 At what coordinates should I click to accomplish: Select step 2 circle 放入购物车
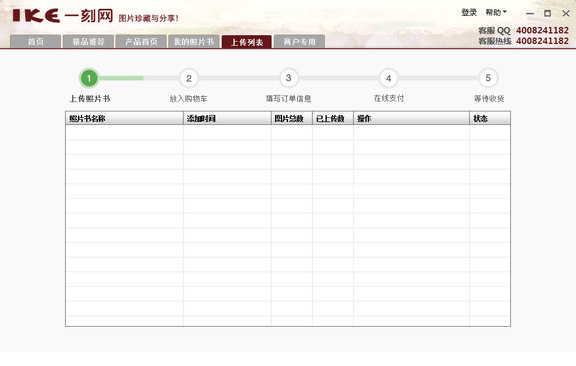click(189, 78)
